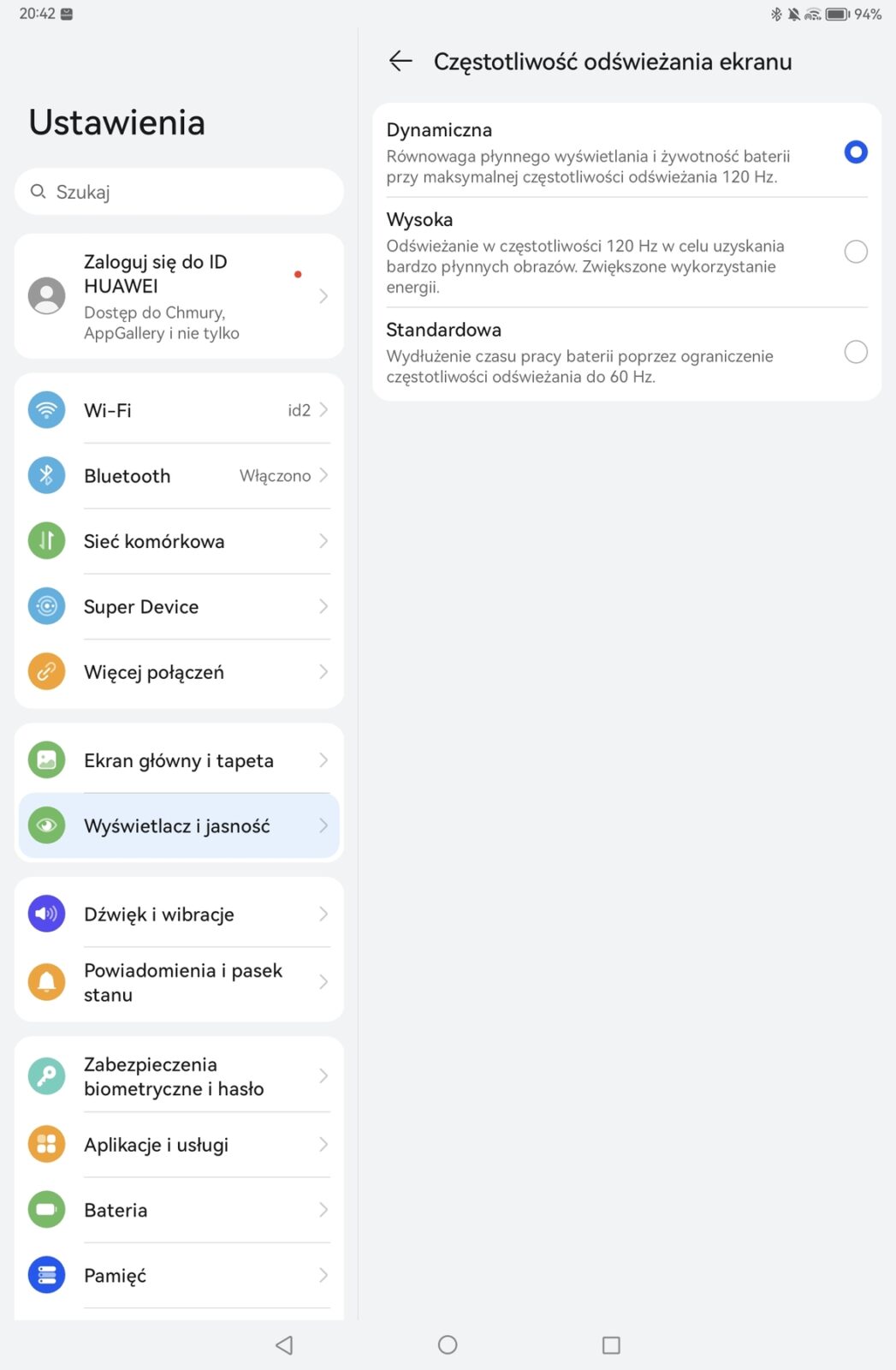This screenshot has width=896, height=1370.
Task: Tap the Bluetooth icon in settings list
Action: [47, 475]
